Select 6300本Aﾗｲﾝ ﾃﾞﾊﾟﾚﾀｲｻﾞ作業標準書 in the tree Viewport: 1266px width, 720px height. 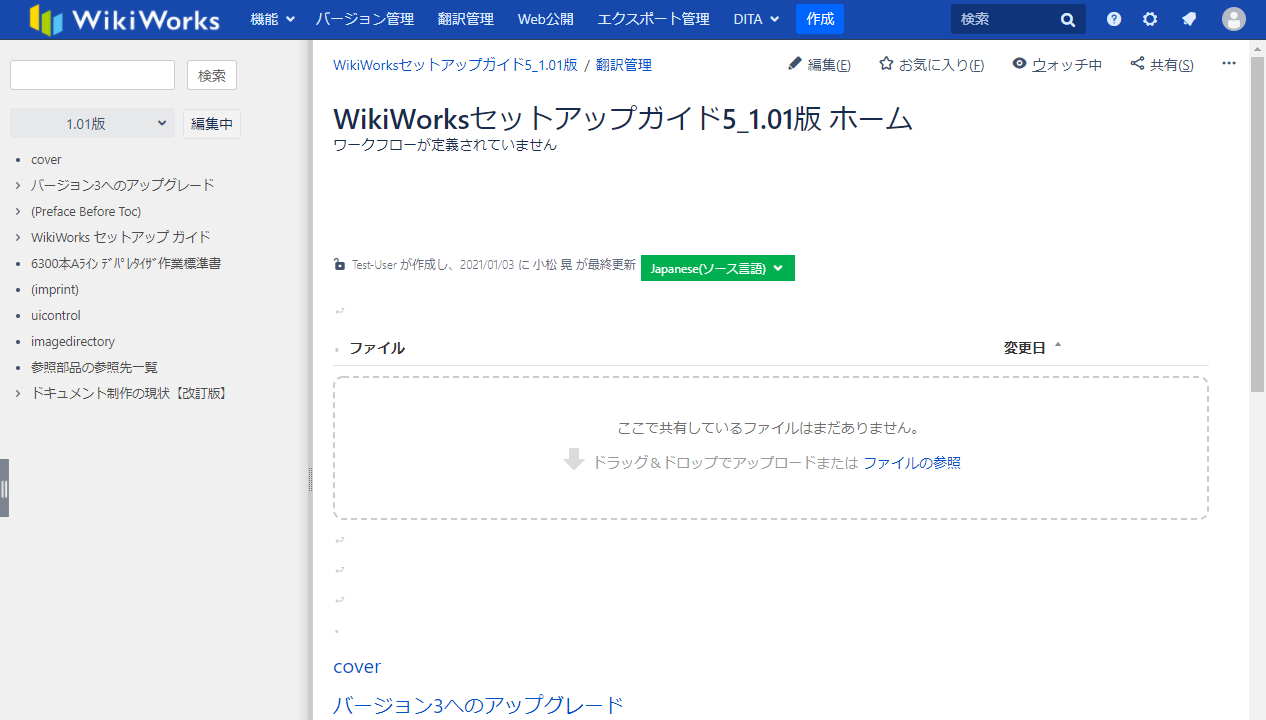click(126, 263)
